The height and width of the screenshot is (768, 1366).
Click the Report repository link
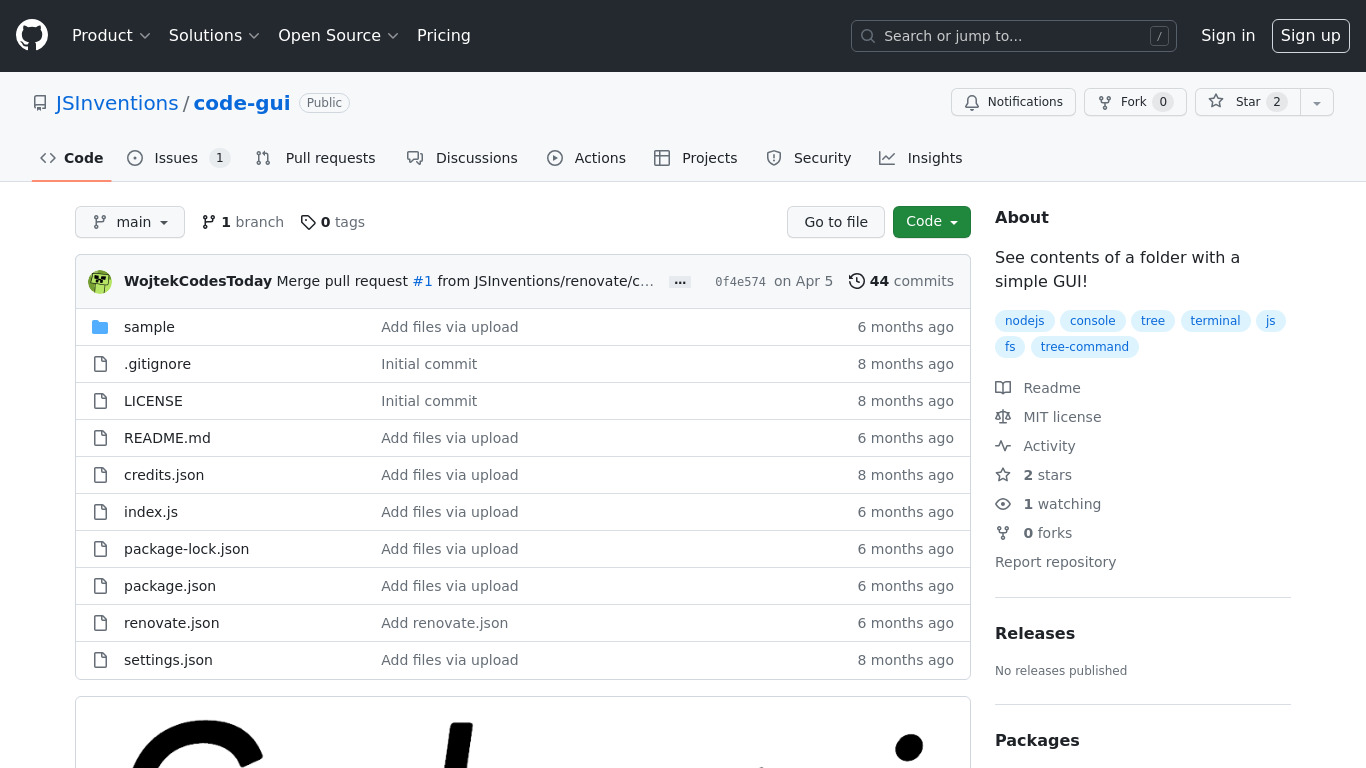point(1055,562)
